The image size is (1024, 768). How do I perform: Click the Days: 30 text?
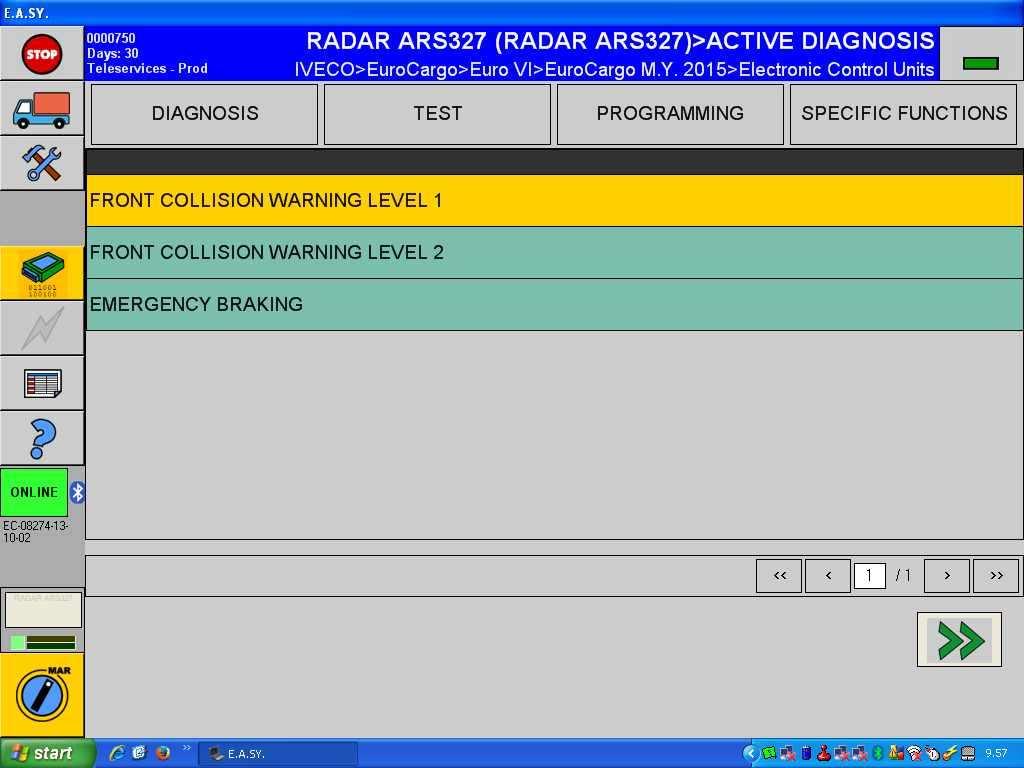pos(112,54)
